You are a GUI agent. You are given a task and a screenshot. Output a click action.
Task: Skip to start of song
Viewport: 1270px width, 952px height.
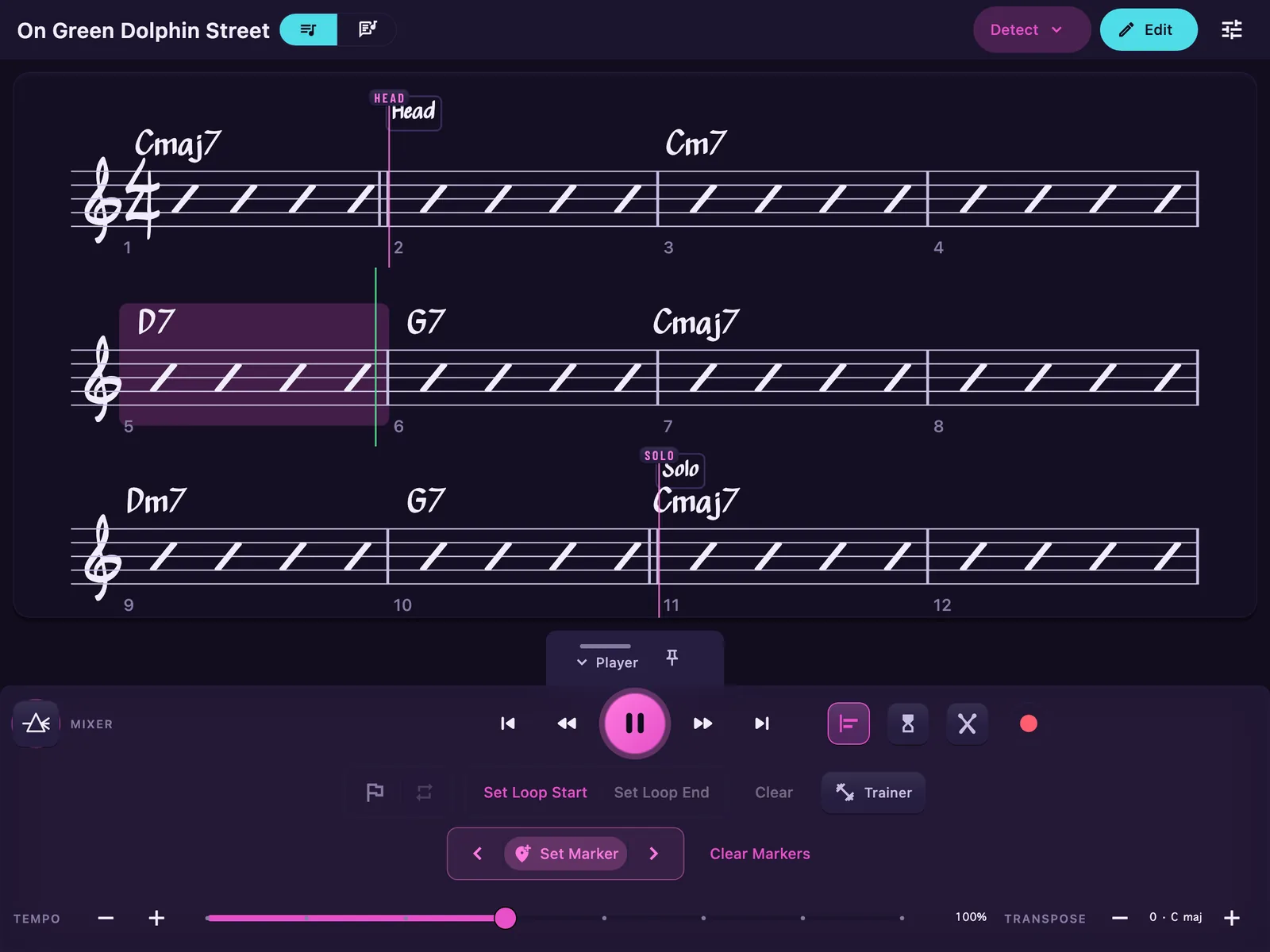508,724
